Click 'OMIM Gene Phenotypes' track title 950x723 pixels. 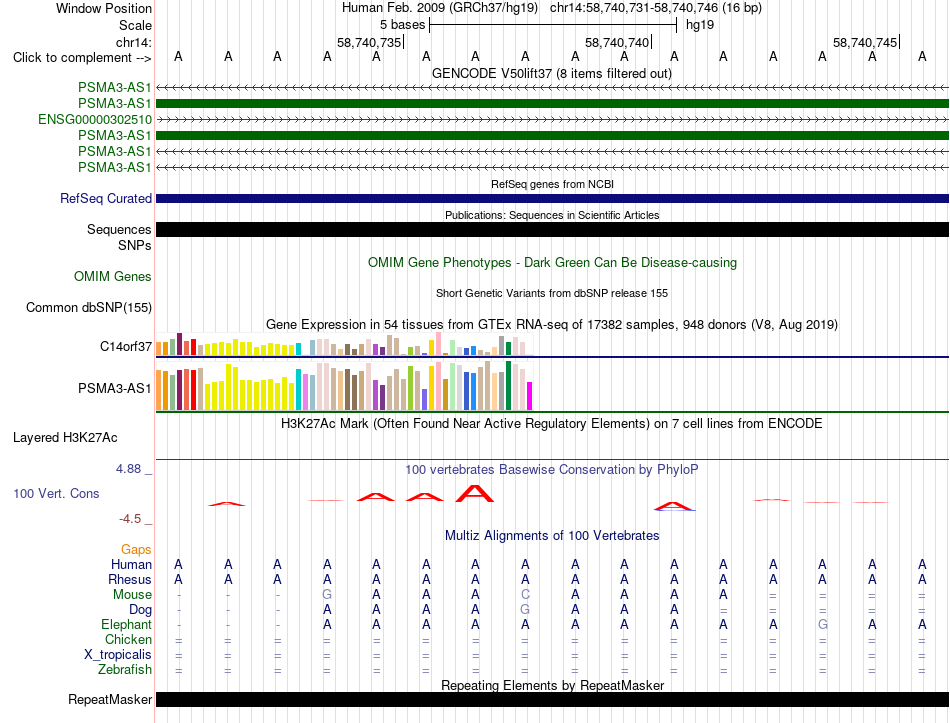point(552,262)
